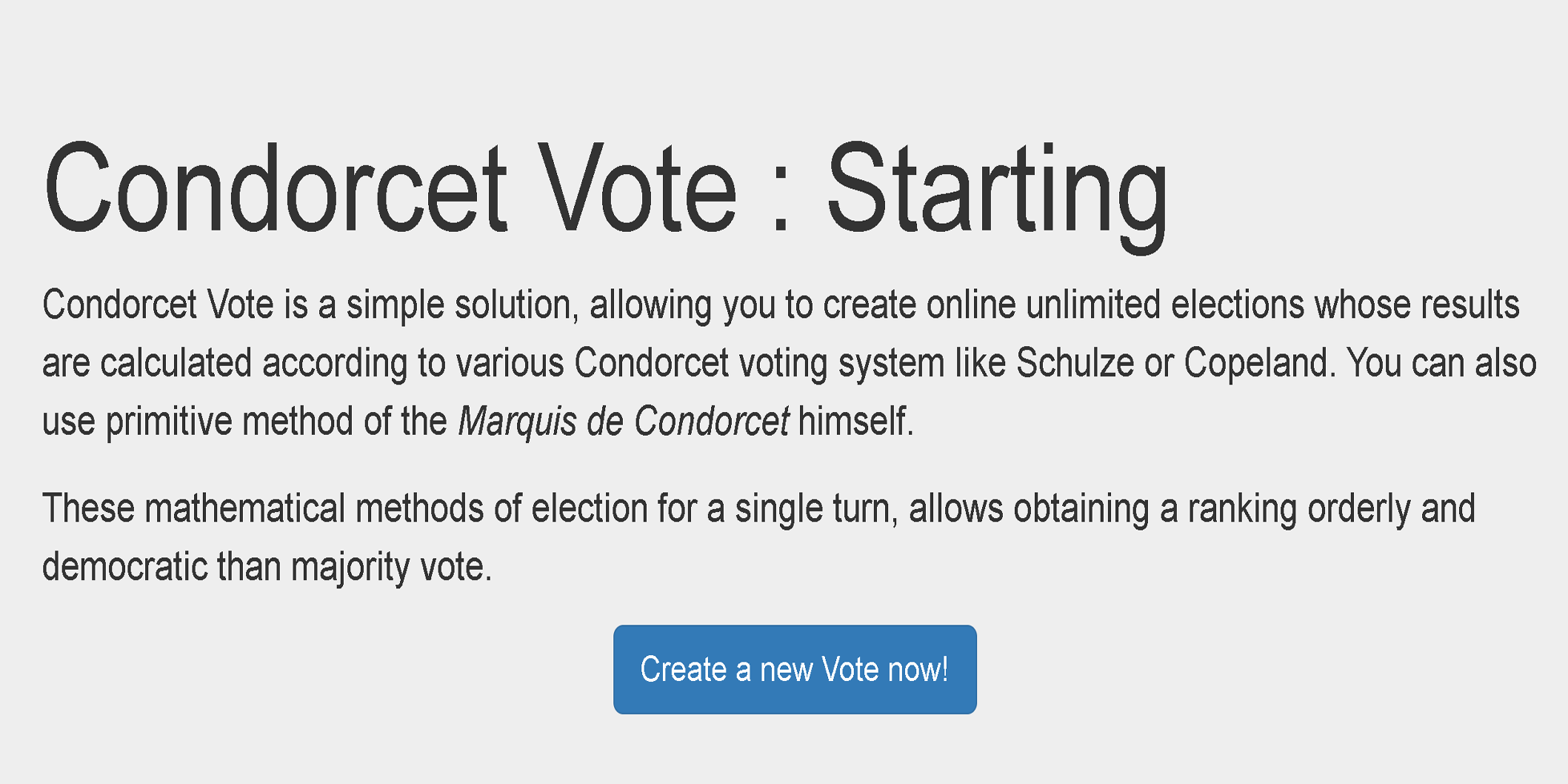Image resolution: width=1568 pixels, height=784 pixels.
Task: Click the first introduction paragraph
Action: [741, 362]
